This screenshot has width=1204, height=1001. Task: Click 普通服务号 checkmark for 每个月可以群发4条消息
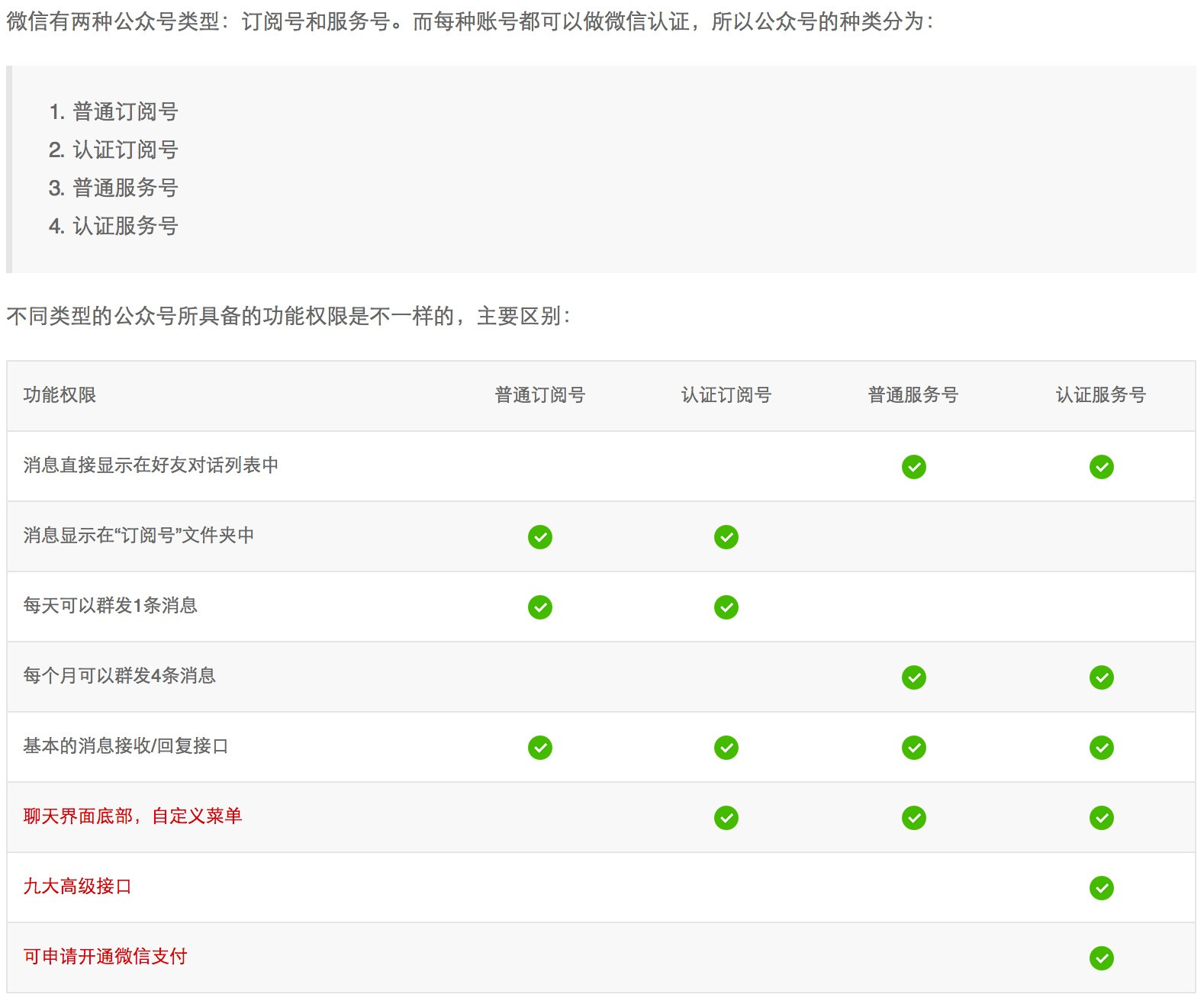913,678
